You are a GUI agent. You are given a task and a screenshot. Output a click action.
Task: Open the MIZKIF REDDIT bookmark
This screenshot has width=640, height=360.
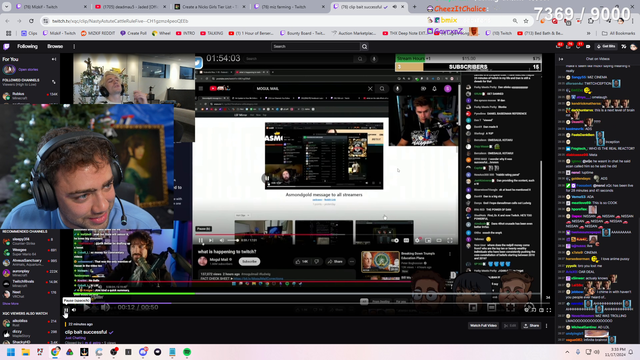point(98,33)
